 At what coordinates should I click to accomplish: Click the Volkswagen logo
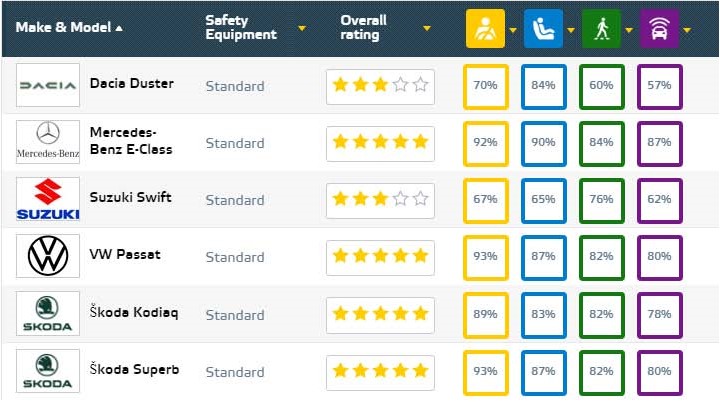pyautogui.click(x=47, y=256)
